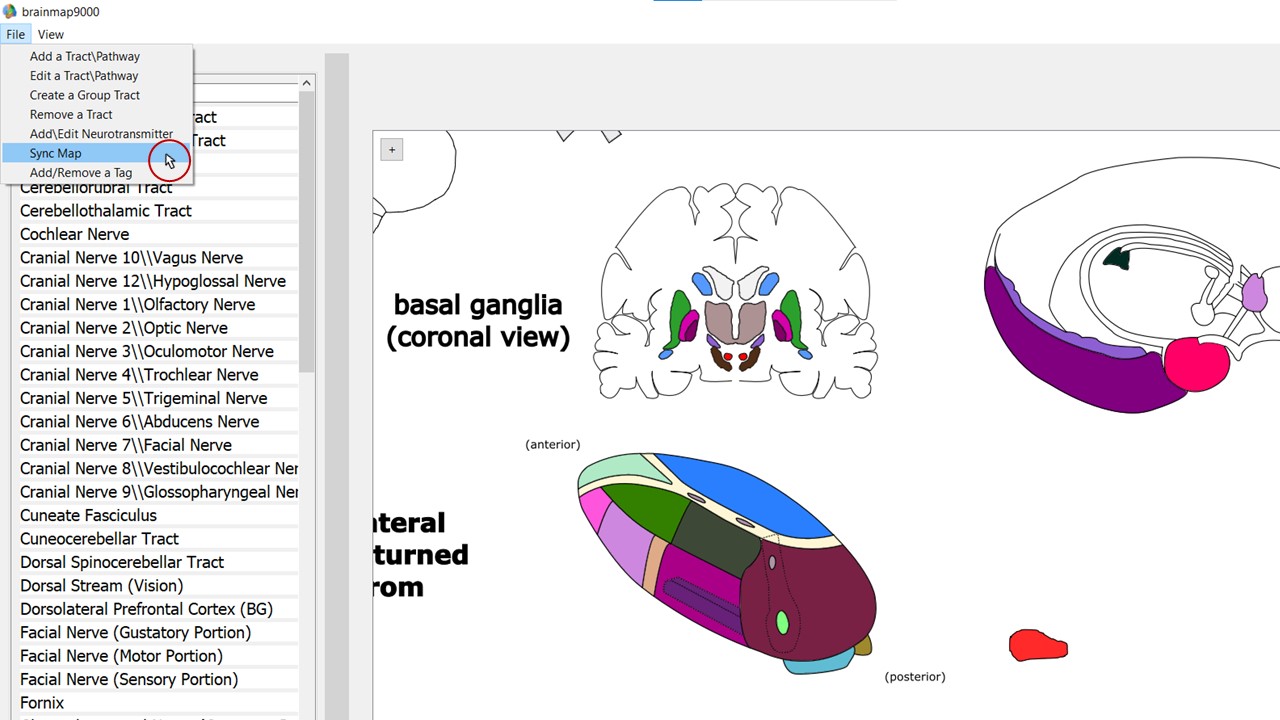Click Sync Map in File menu
Screen dimensions: 1280x720
56,153
